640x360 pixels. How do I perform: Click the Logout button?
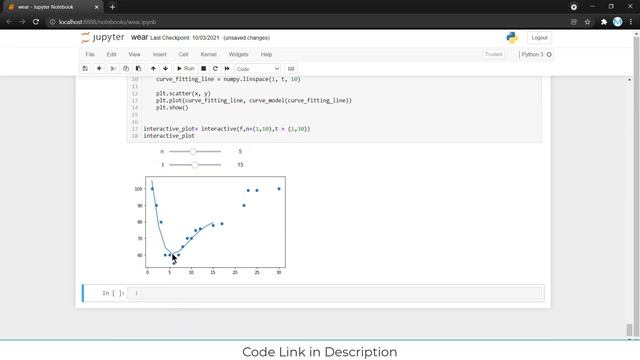539,38
